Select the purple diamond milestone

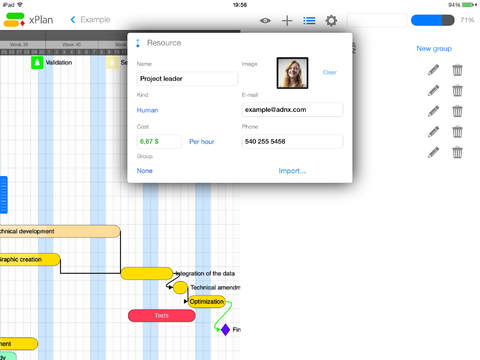coord(226,330)
